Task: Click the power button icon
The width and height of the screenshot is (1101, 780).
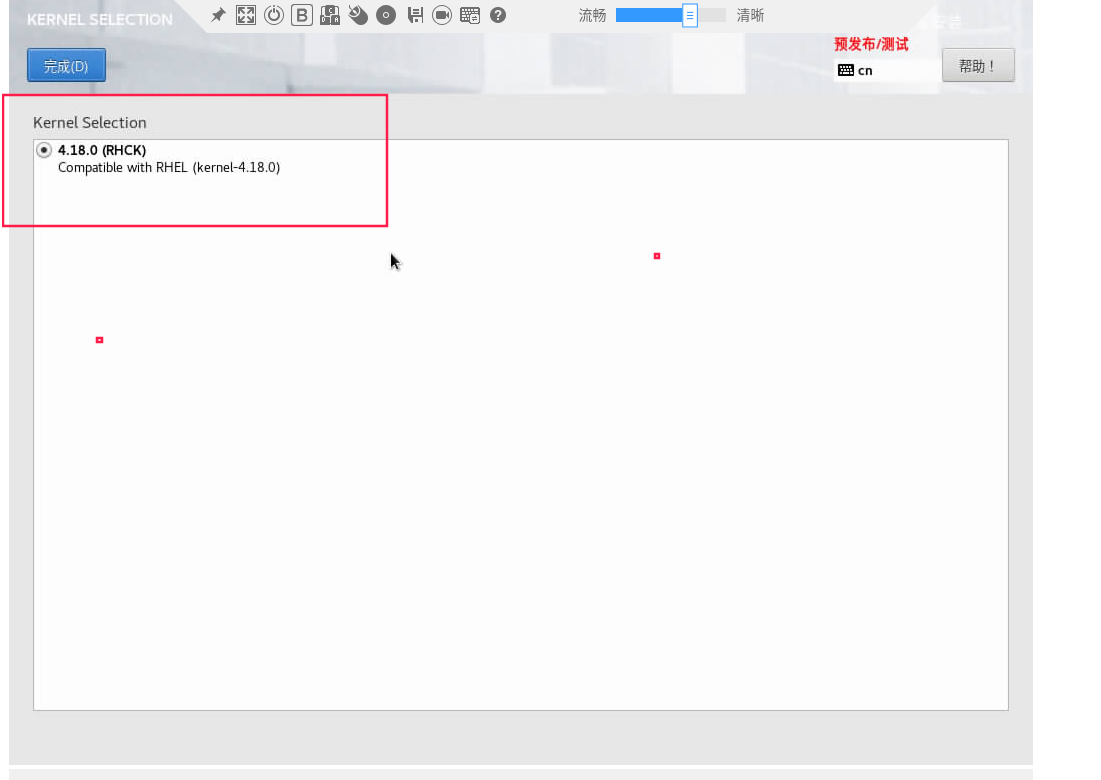Action: (273, 15)
